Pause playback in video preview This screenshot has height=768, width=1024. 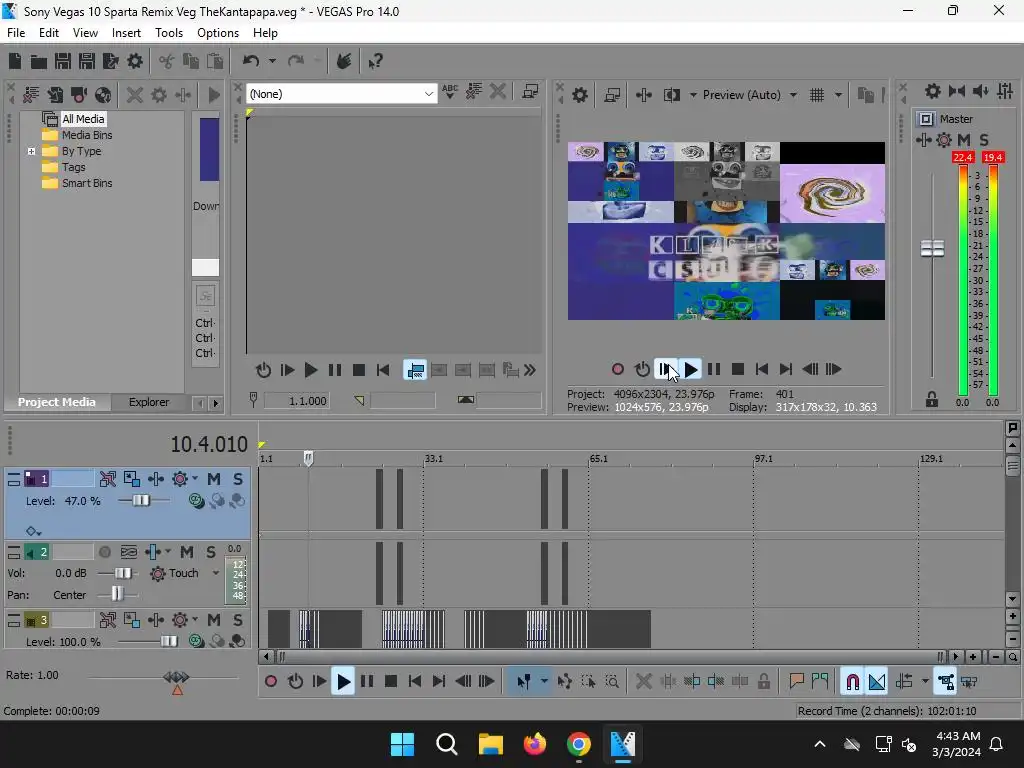point(714,370)
